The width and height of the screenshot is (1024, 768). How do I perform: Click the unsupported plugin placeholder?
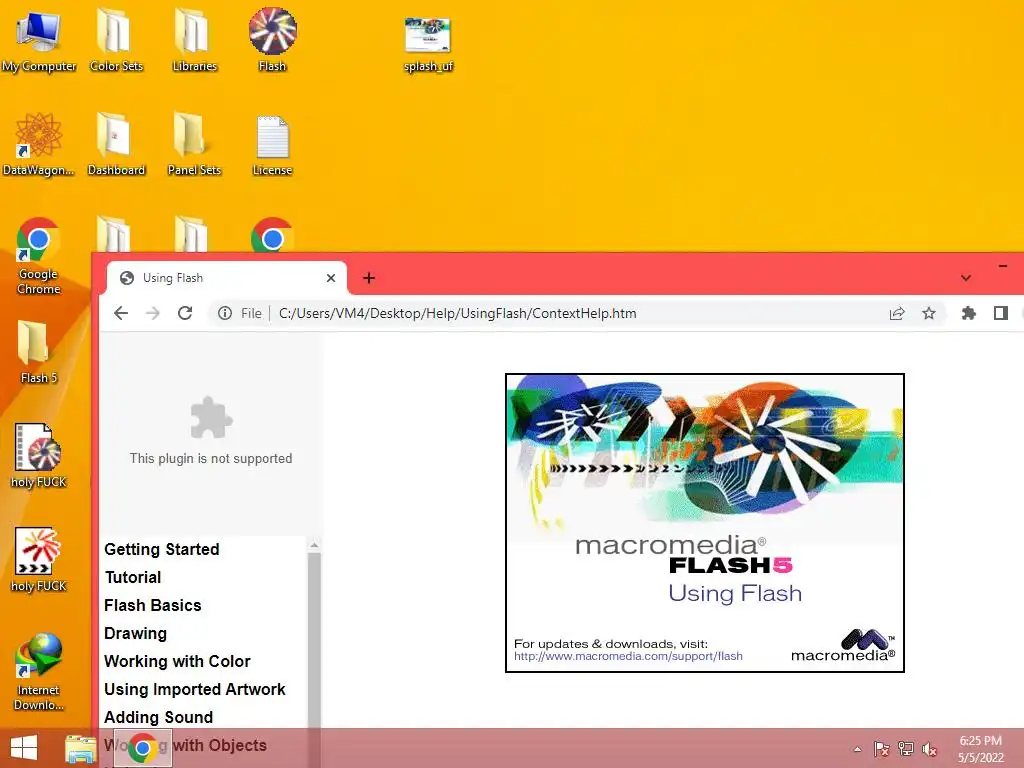tap(210, 432)
